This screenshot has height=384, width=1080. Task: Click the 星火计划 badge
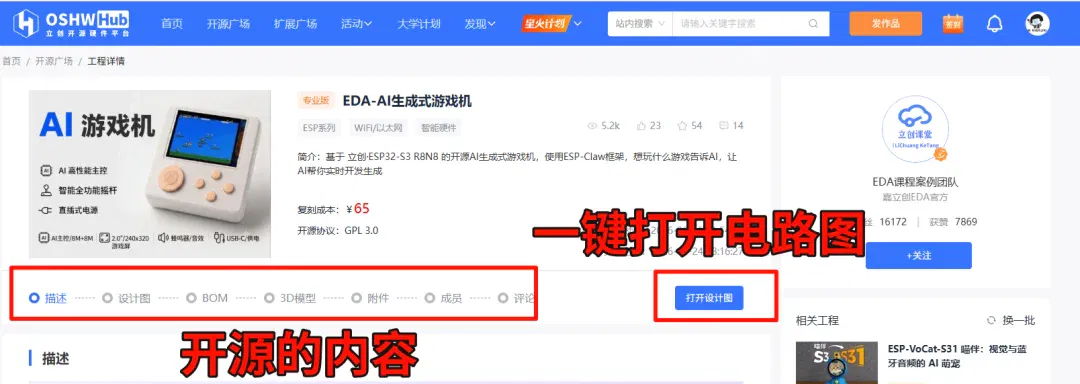point(545,23)
